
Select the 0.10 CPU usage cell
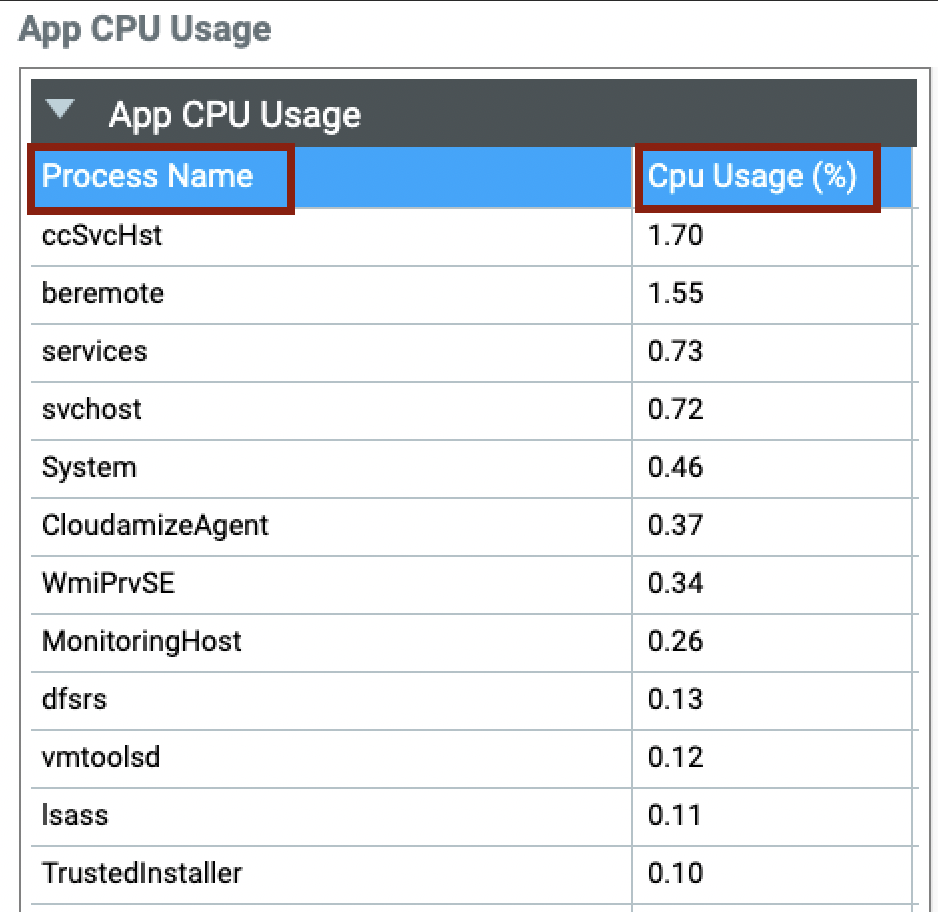(676, 873)
